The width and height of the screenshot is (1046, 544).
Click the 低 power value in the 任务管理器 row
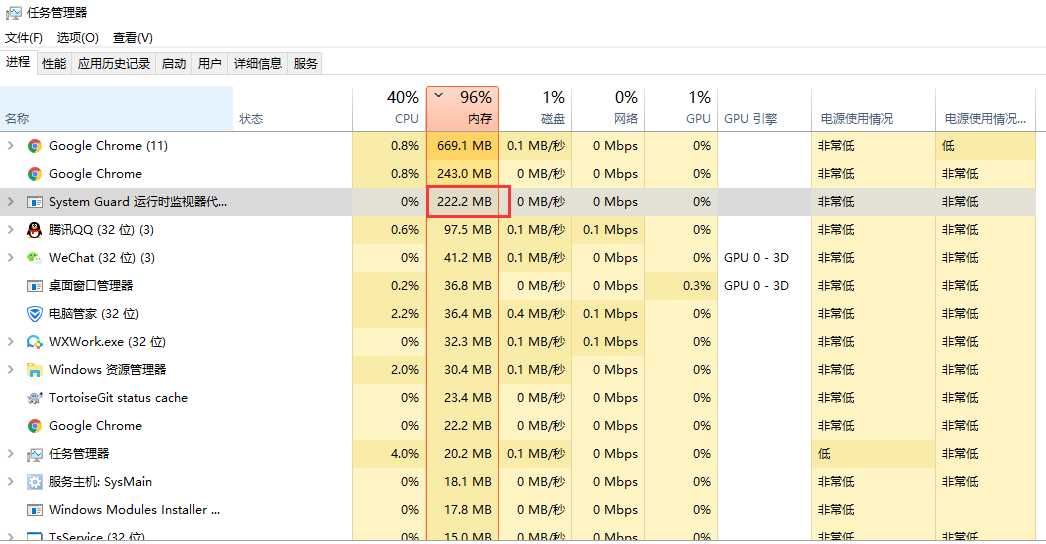point(825,454)
